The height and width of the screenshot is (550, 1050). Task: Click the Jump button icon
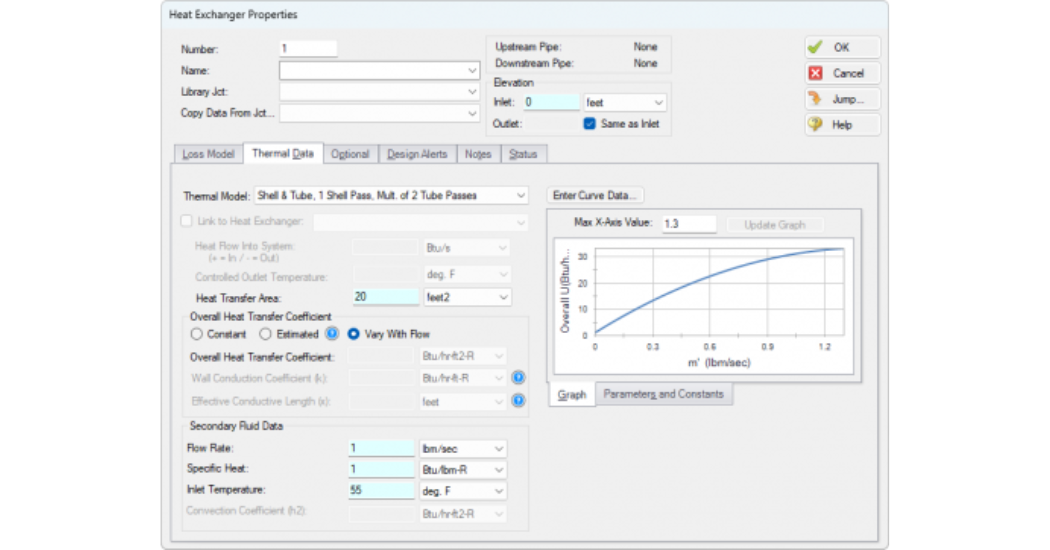pos(816,99)
